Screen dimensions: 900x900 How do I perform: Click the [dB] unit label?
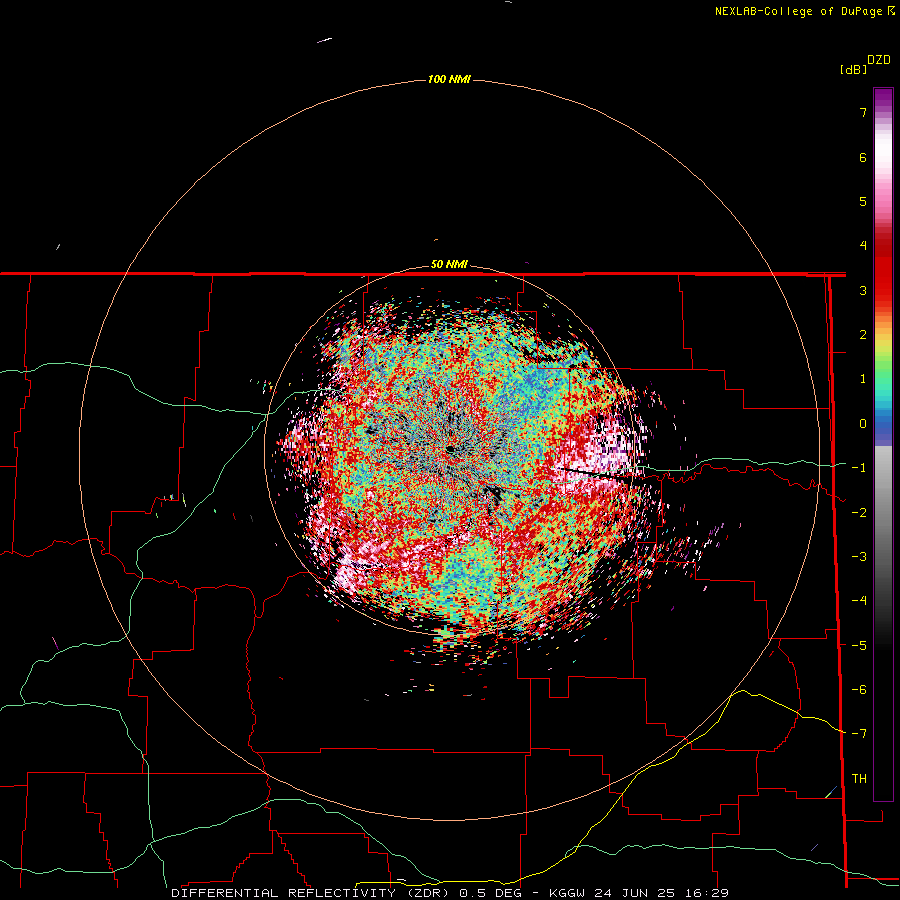[x=854, y=69]
